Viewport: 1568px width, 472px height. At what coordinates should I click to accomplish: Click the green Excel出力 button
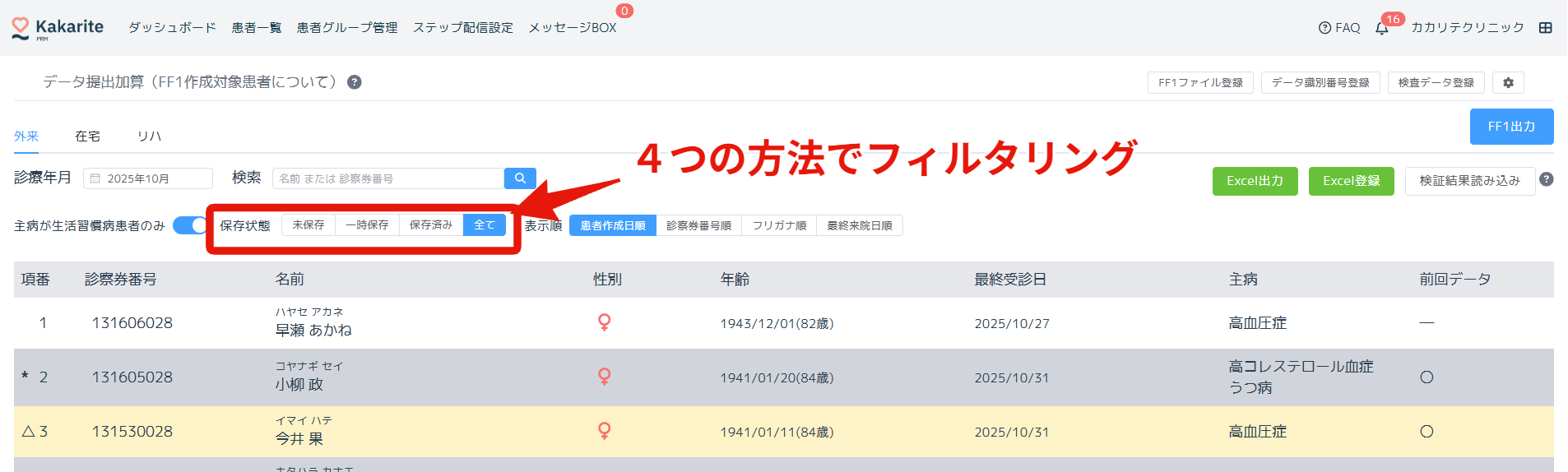click(x=1255, y=181)
